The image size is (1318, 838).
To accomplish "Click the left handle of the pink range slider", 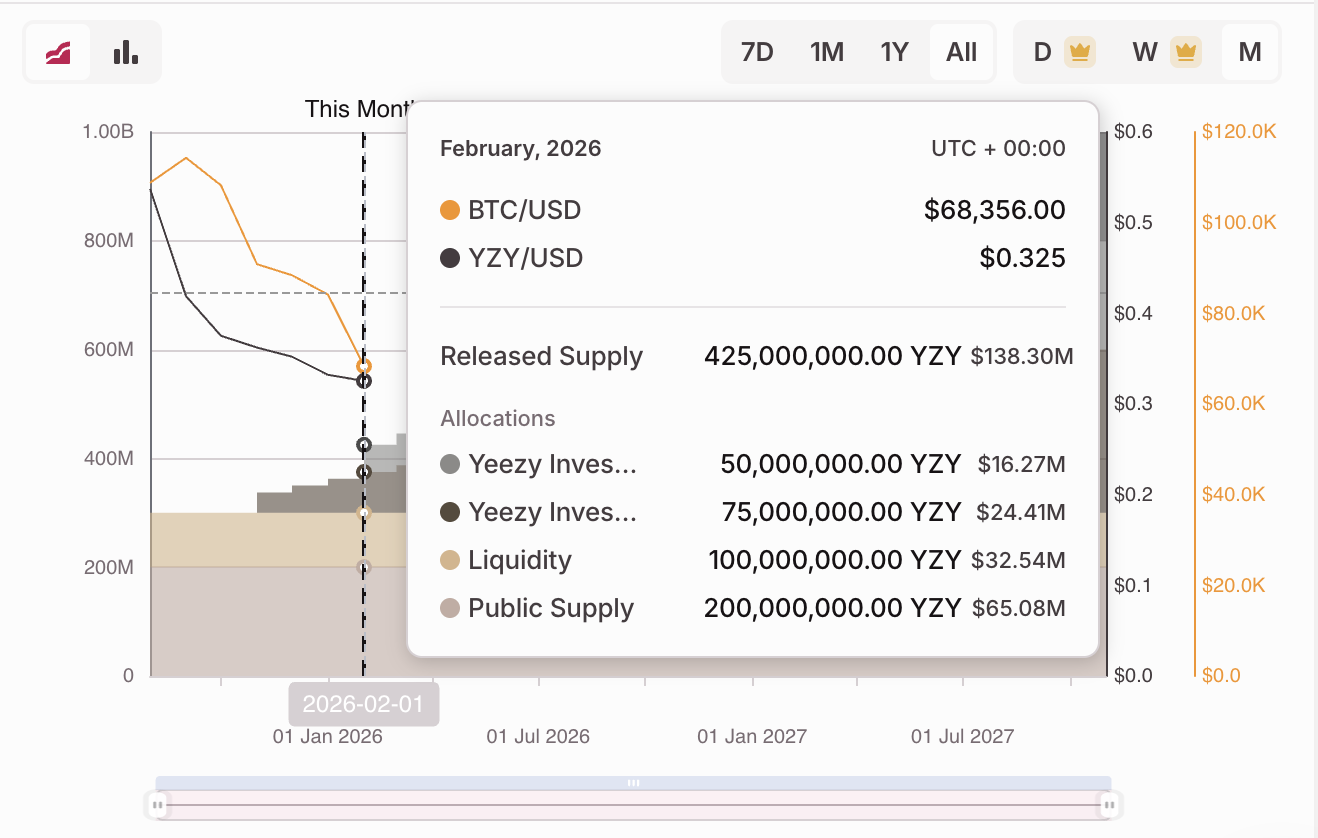I will [x=156, y=804].
